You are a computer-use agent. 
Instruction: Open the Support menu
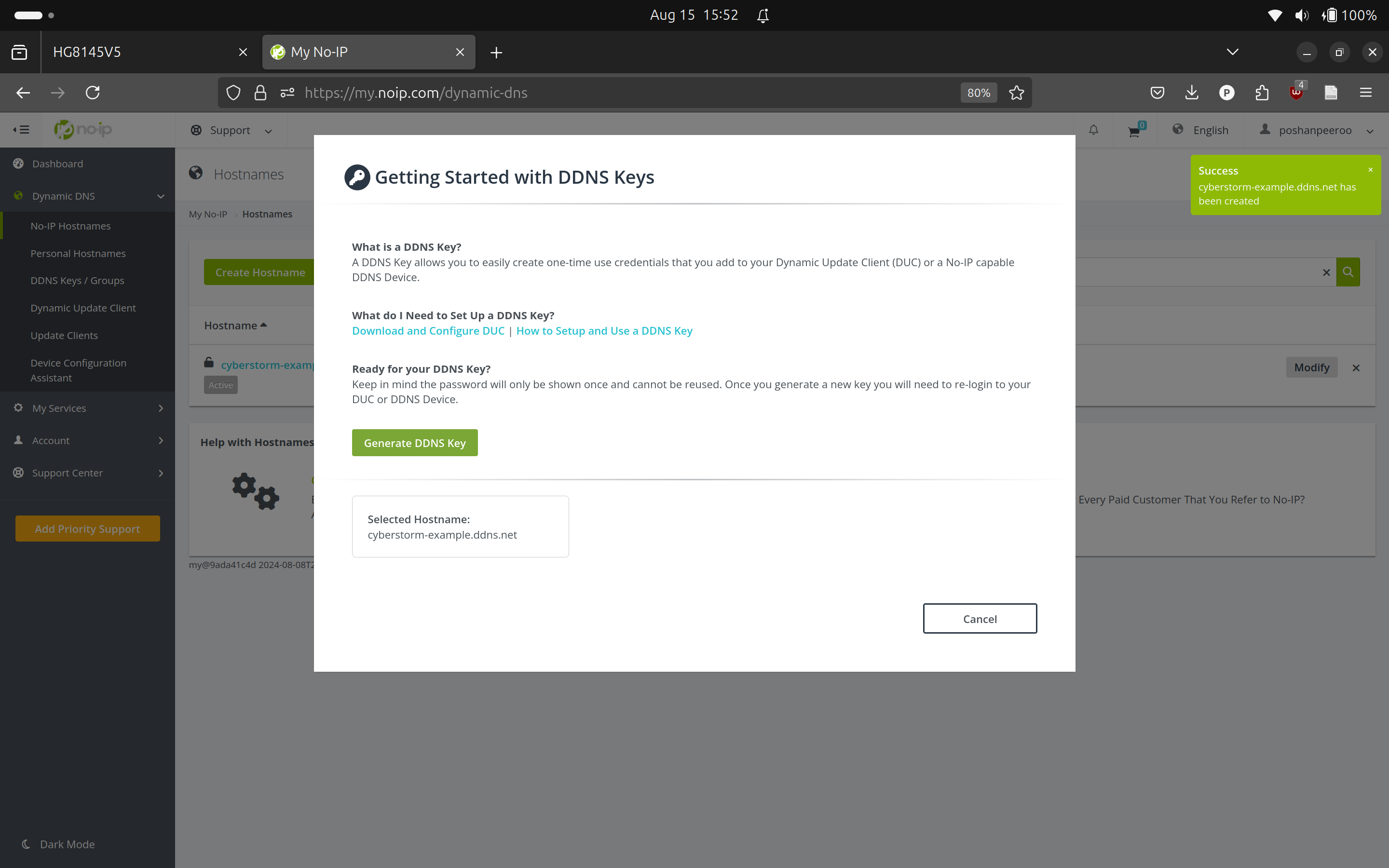click(231, 130)
